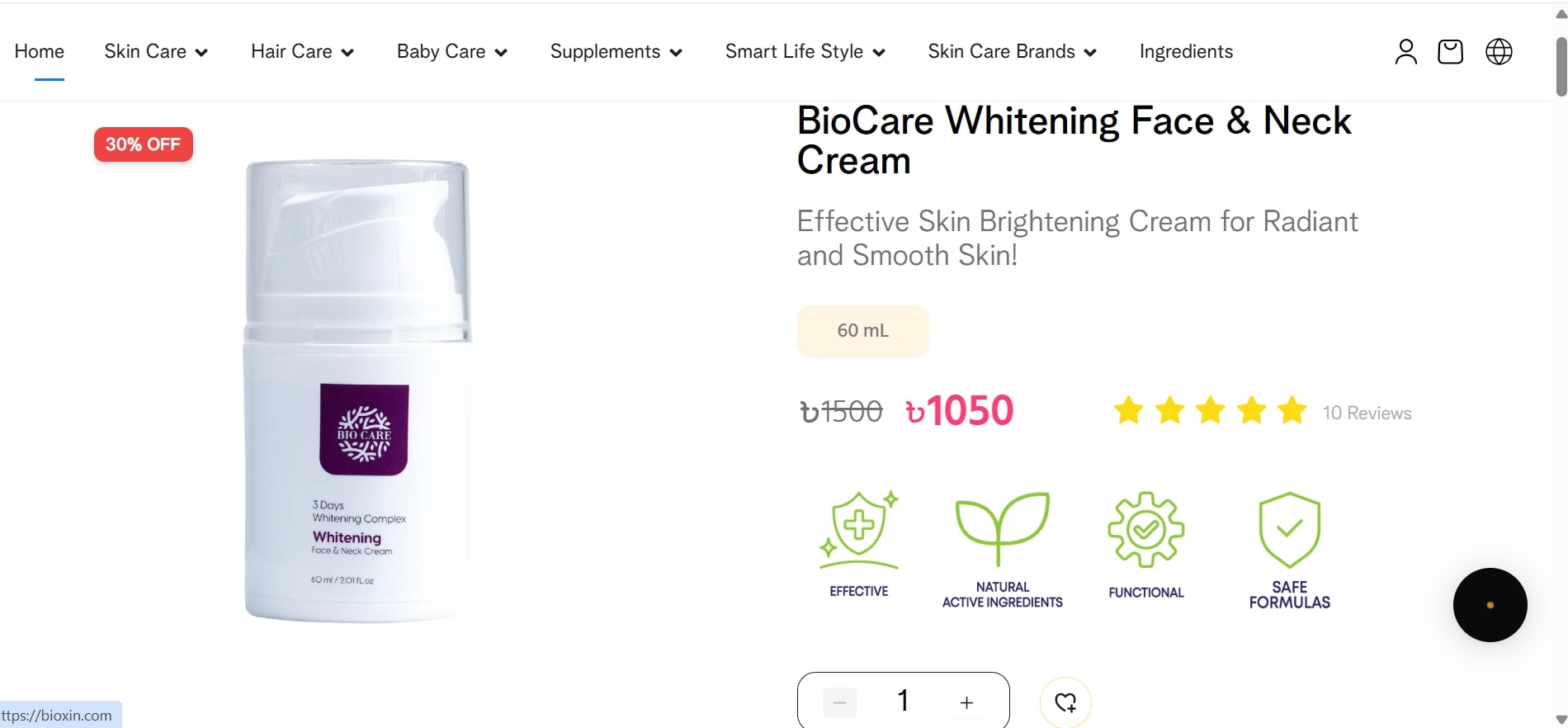Image resolution: width=1568 pixels, height=728 pixels.
Task: Increase quantity with the plus button
Action: (966, 702)
